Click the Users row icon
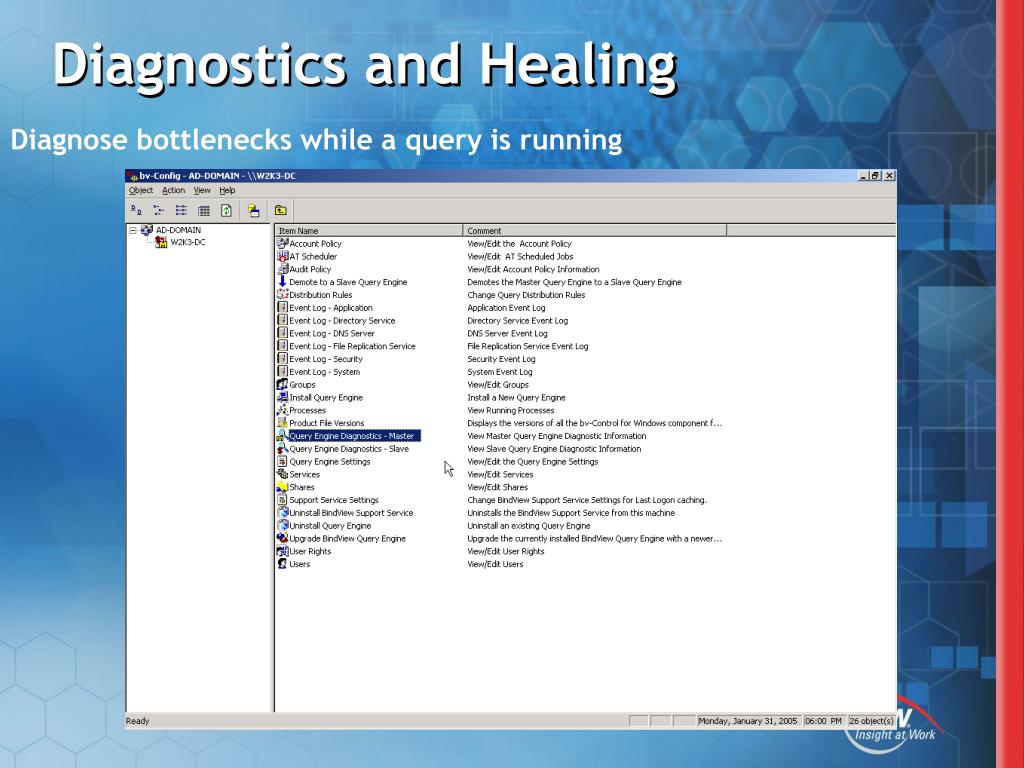This screenshot has width=1024, height=768. (x=282, y=564)
